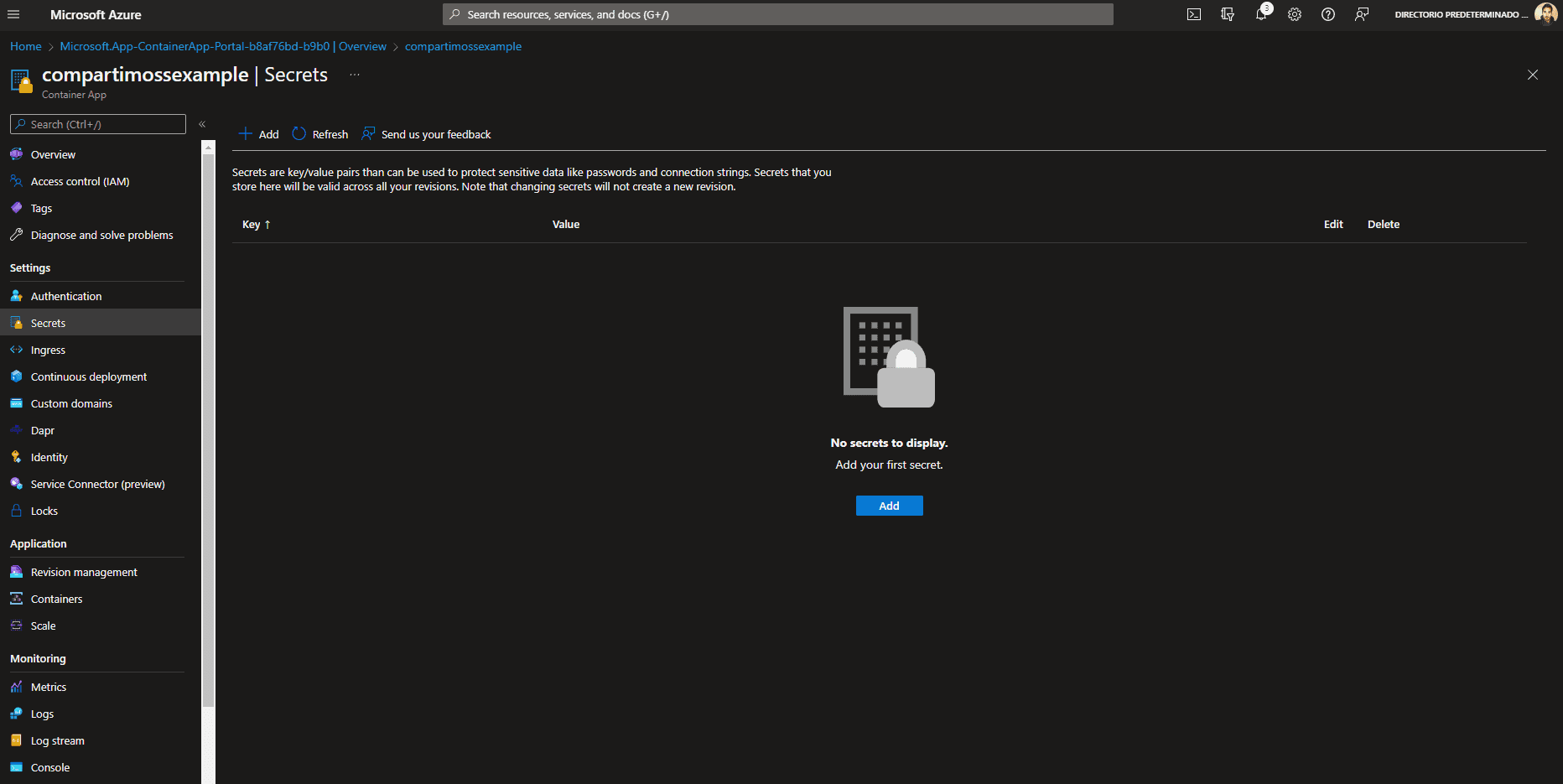Open the more options ellipsis beside Secrets title
The image size is (1563, 784).
click(x=355, y=75)
